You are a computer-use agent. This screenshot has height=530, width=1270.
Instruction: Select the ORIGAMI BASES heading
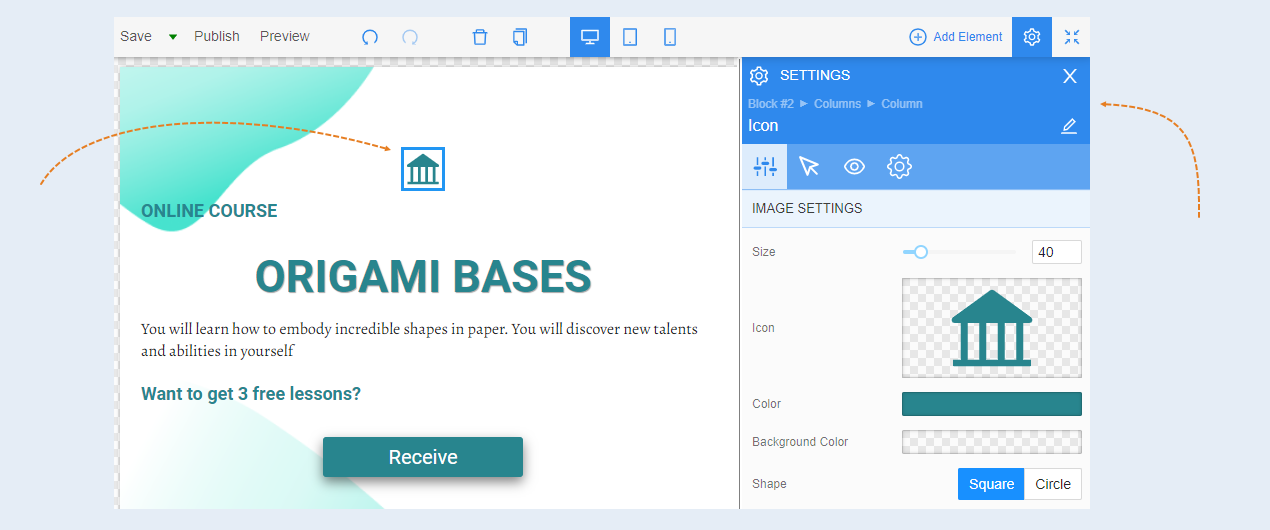point(423,277)
